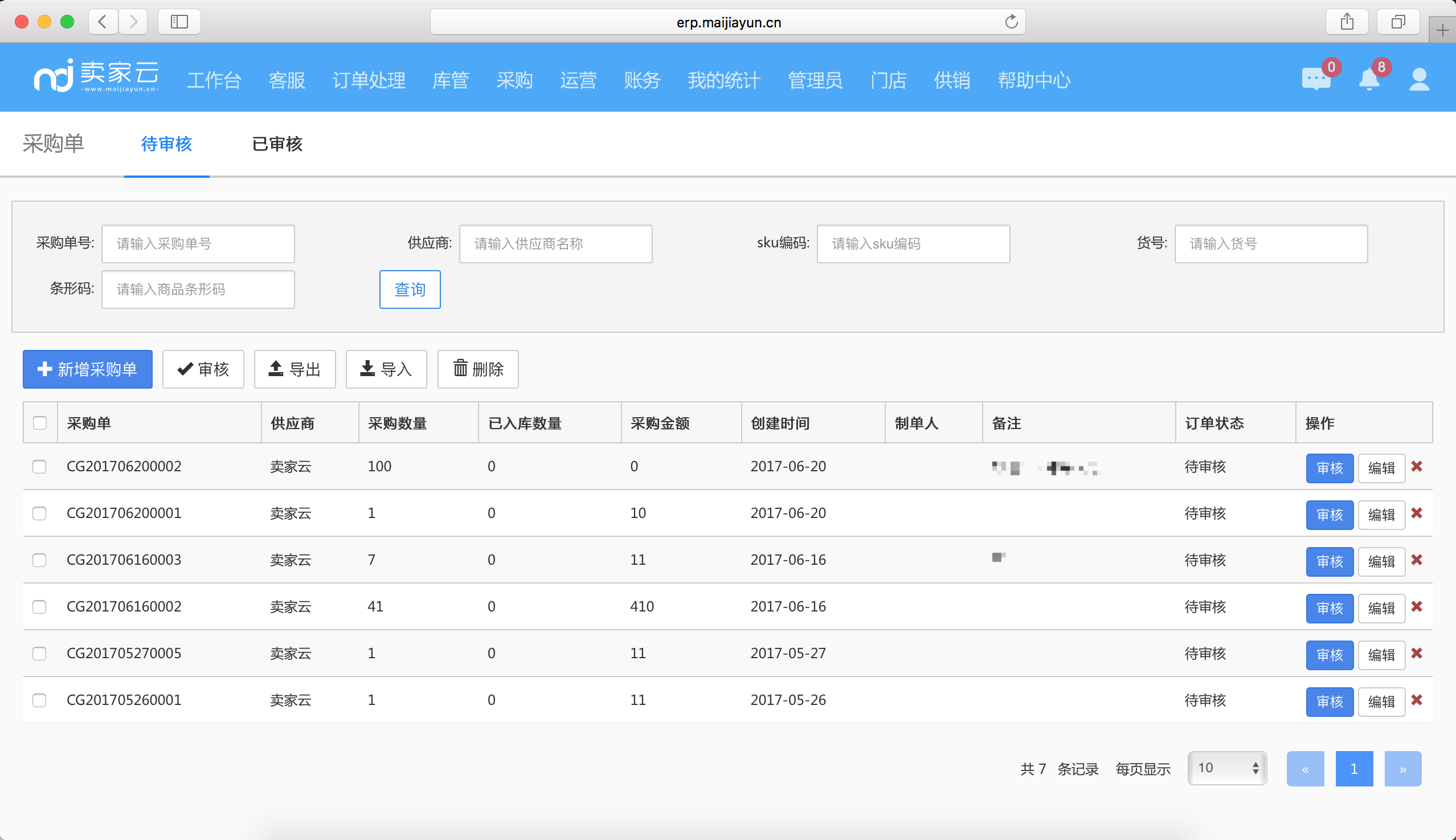Click 审核 for order CG201706160003
This screenshot has width=1456, height=840.
pos(1330,561)
